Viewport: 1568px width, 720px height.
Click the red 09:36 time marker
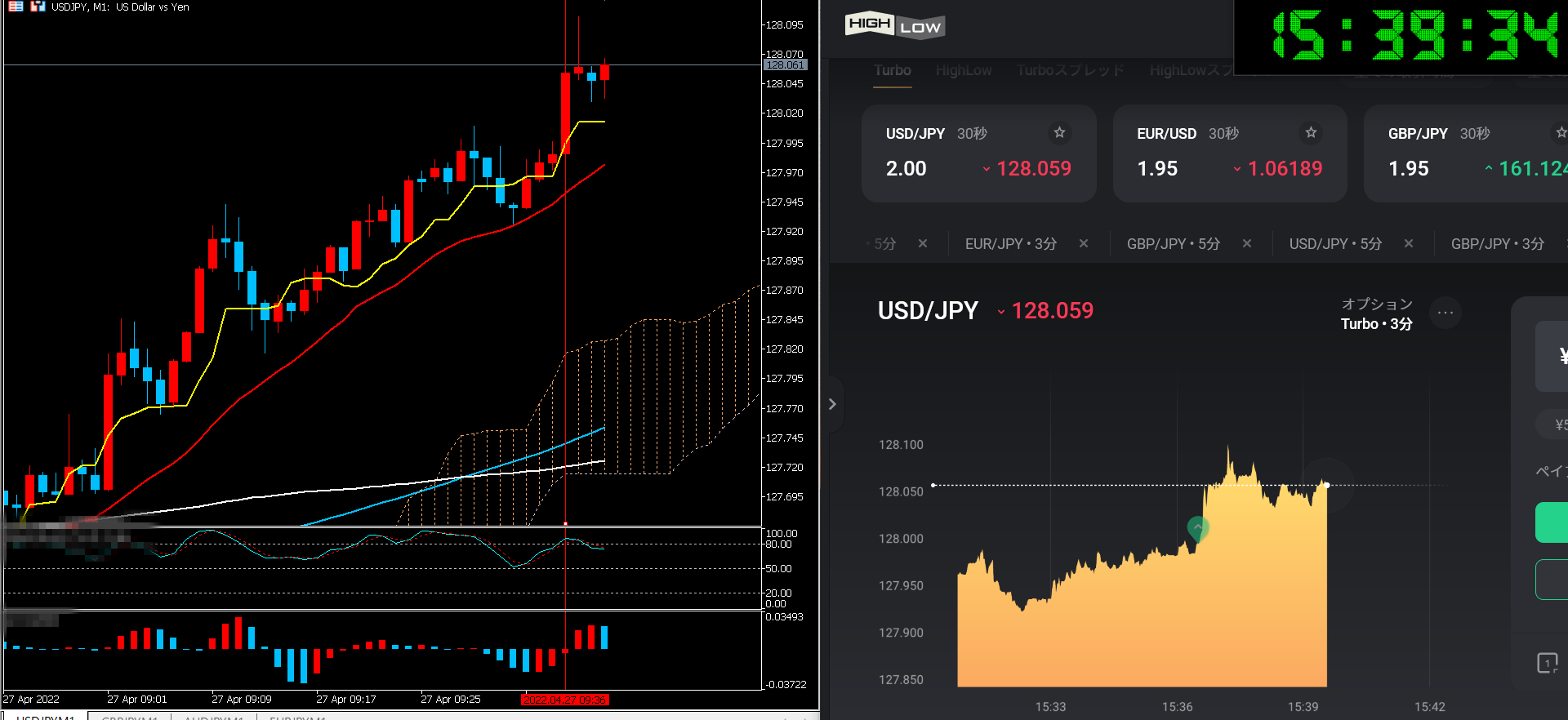pyautogui.click(x=565, y=700)
